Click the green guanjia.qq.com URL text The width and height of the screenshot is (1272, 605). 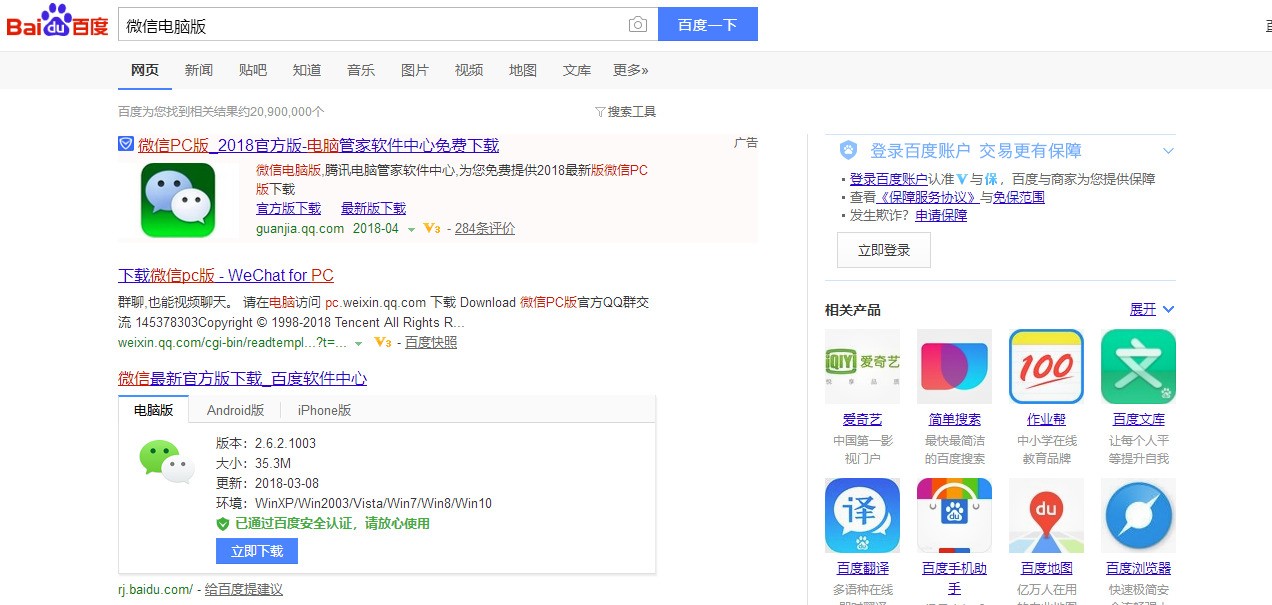click(x=300, y=229)
